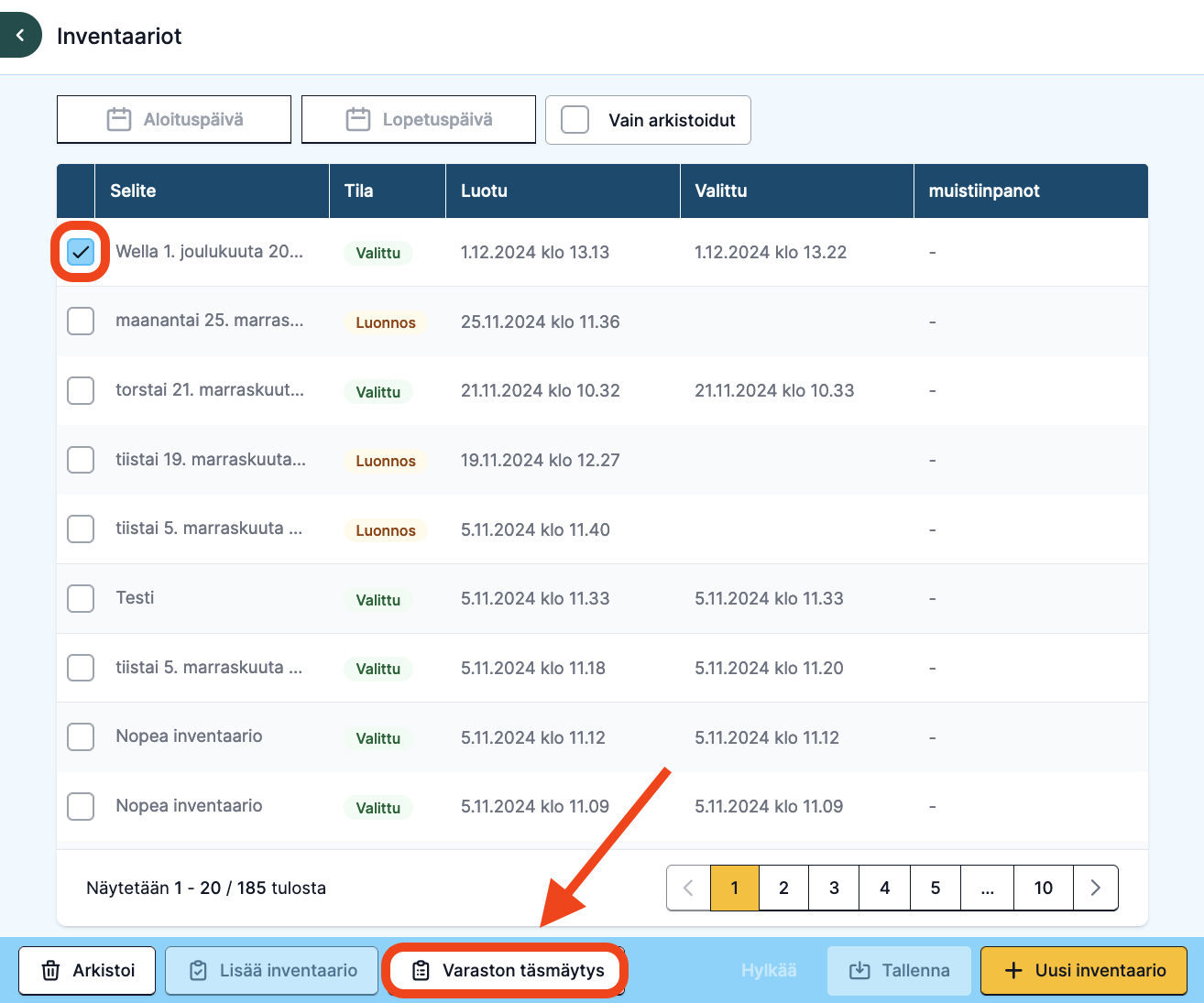Open the Testi inventory row
The image size is (1204, 1003).
coord(602,598)
